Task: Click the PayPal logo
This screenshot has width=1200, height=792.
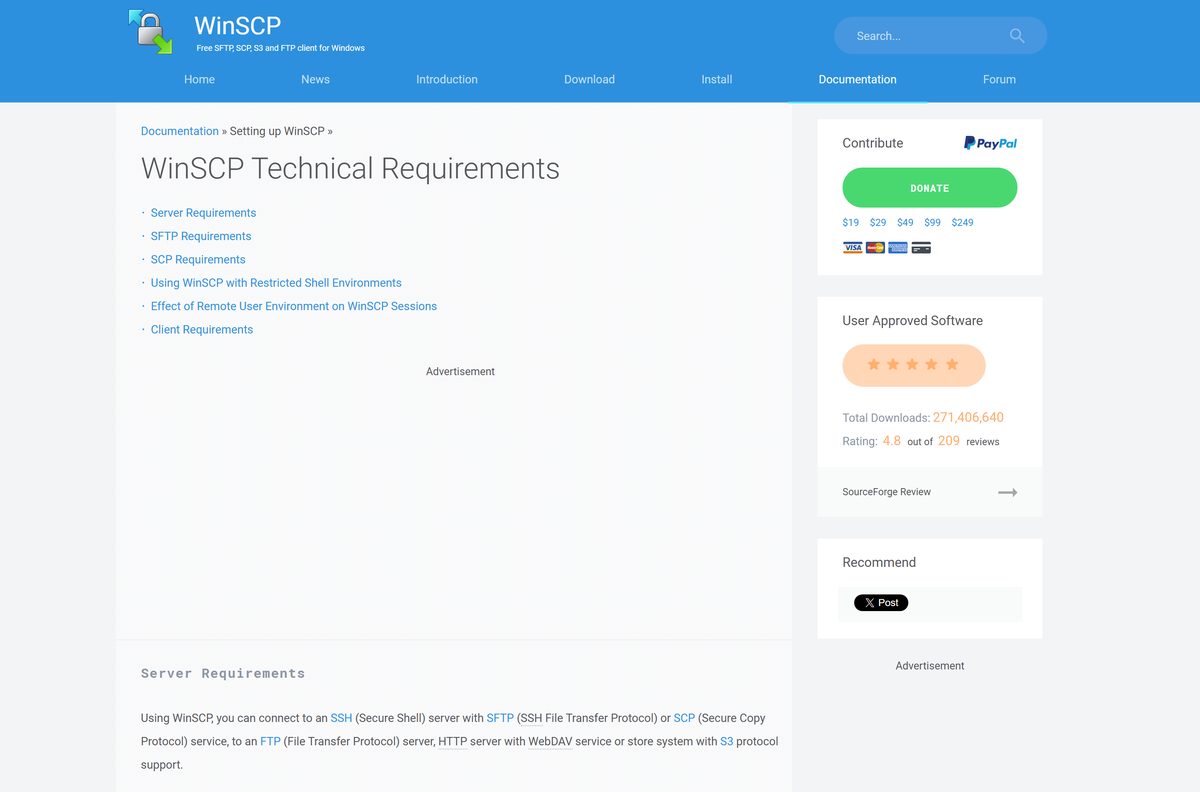Action: click(990, 143)
